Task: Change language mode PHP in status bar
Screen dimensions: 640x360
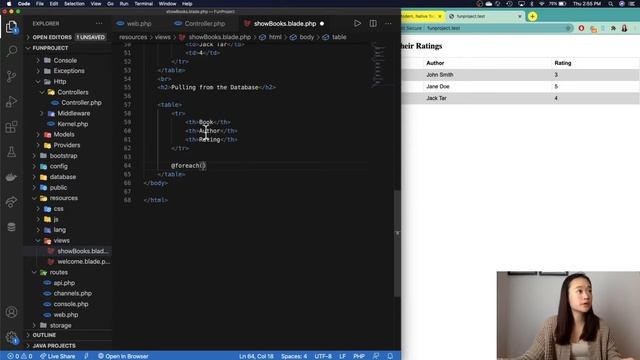Action: click(358, 356)
